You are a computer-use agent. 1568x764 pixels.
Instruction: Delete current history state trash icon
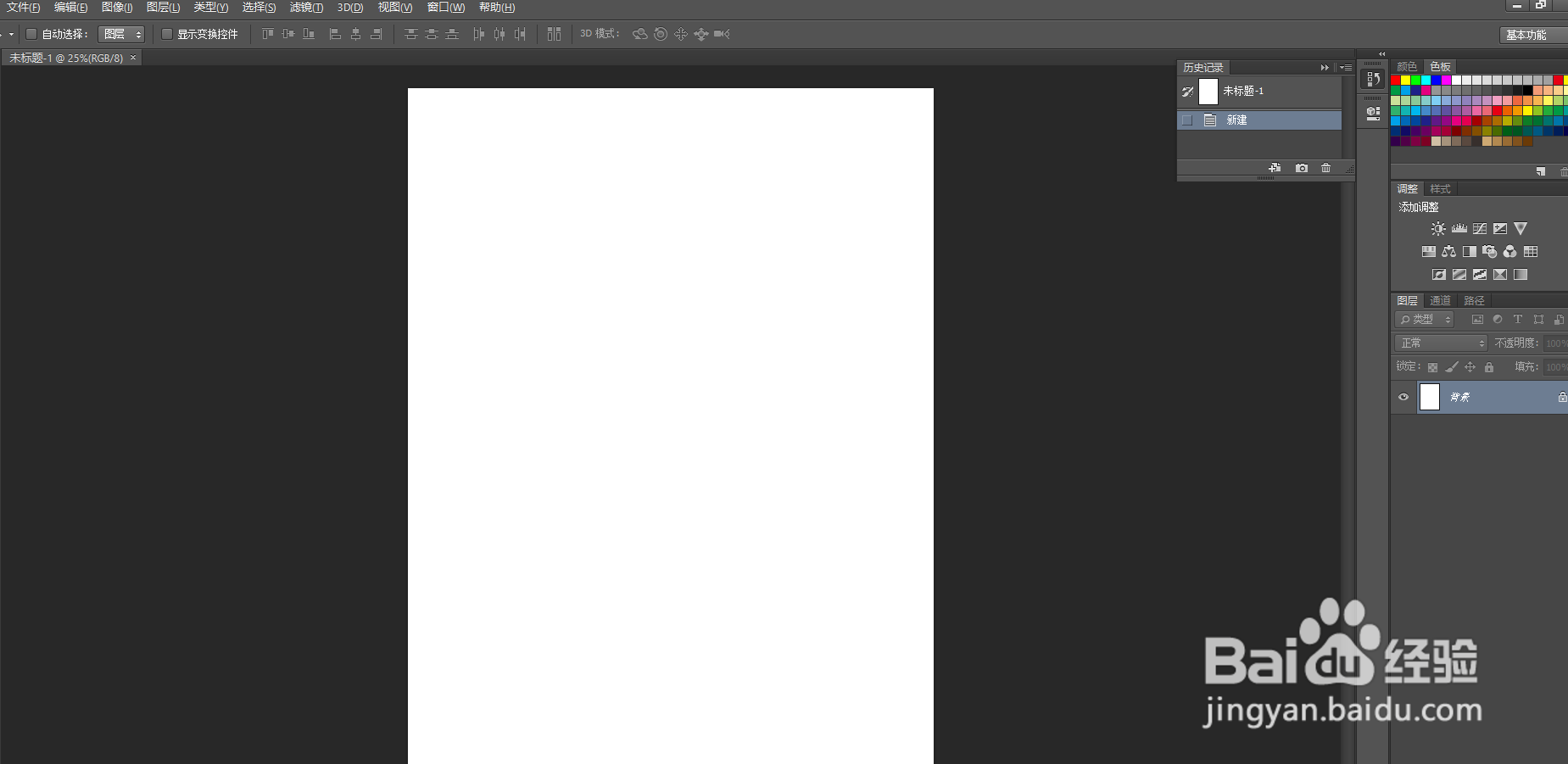pyautogui.click(x=1326, y=168)
